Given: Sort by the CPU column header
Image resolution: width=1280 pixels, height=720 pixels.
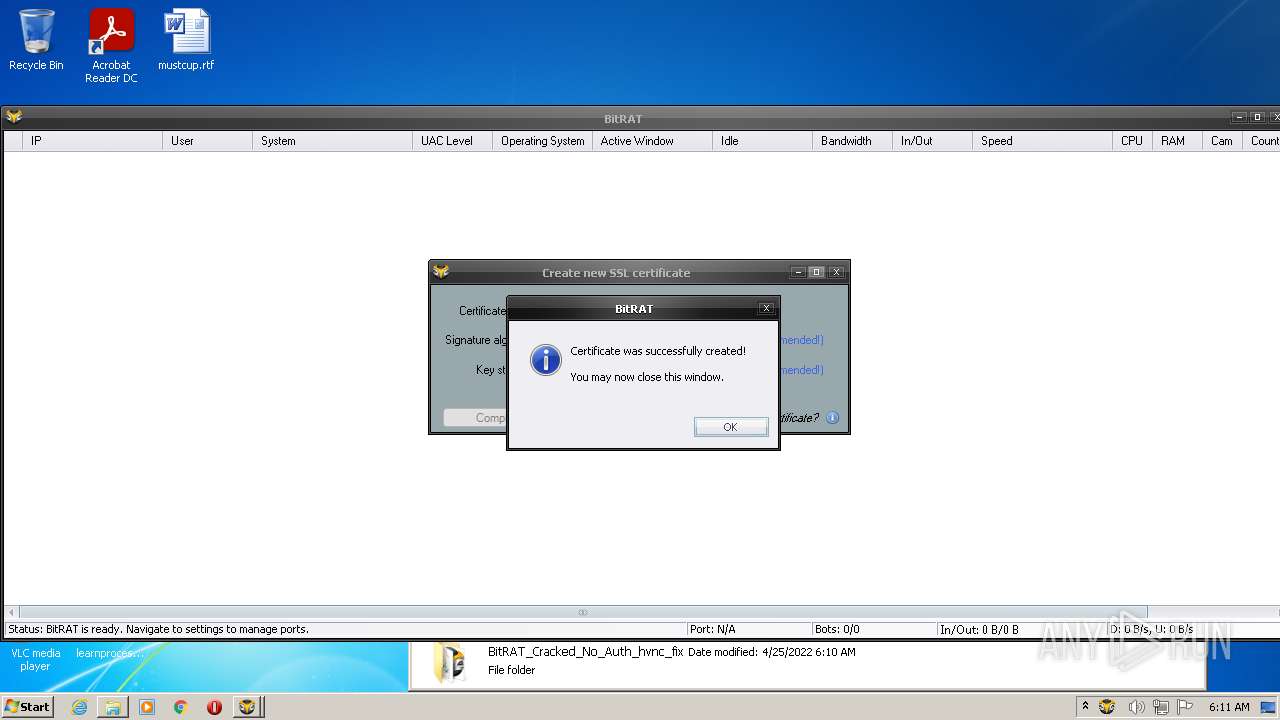Looking at the screenshot, I should (1132, 141).
